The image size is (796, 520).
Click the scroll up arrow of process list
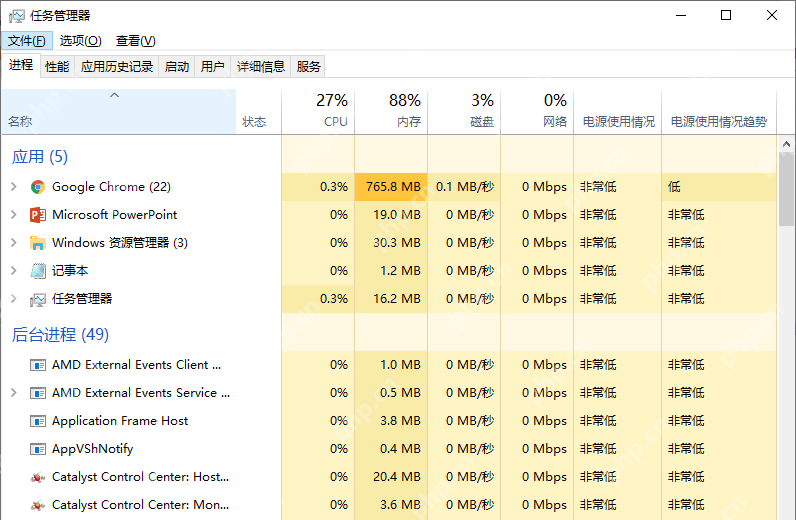[786, 144]
